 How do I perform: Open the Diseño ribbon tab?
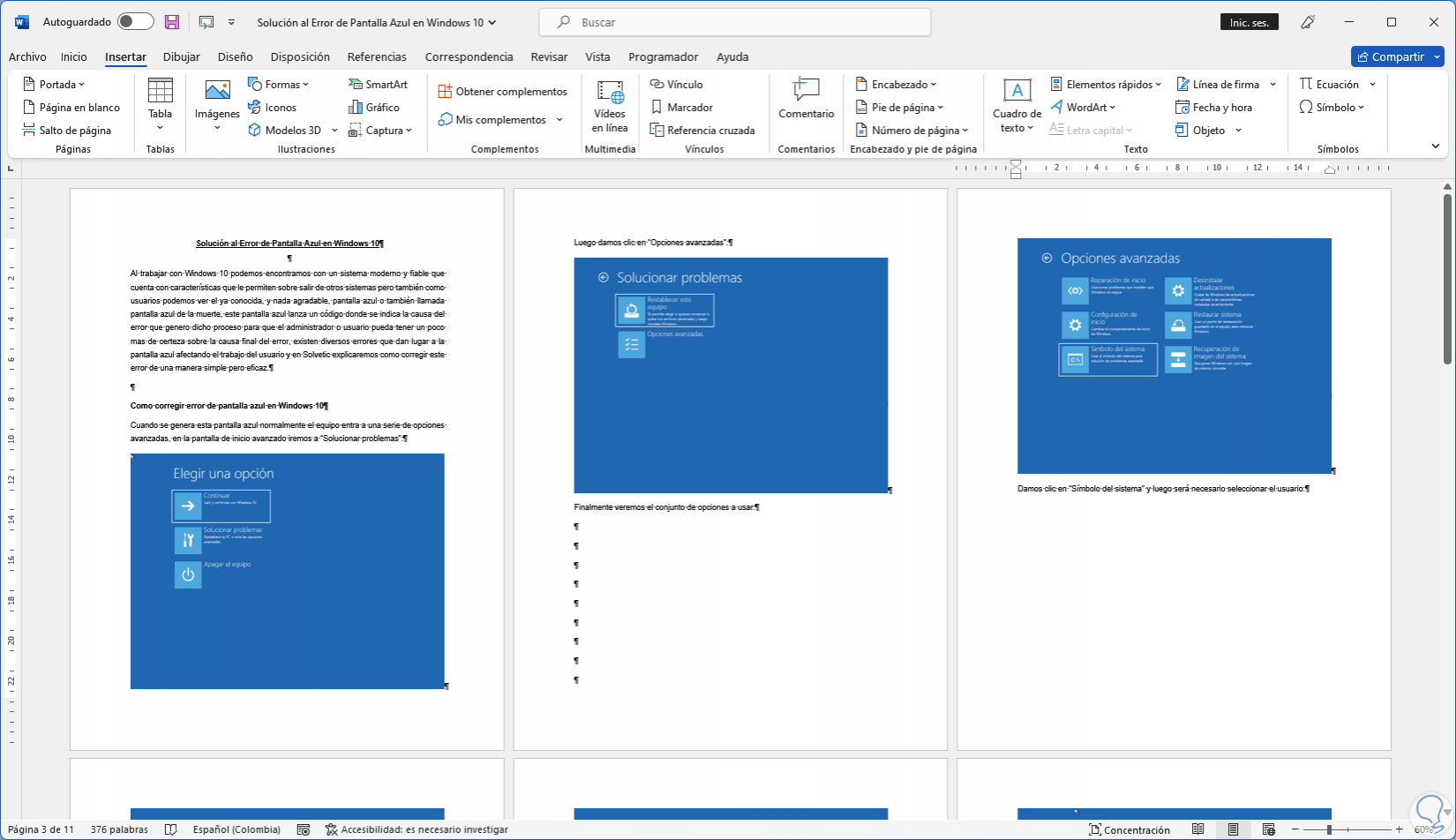[x=236, y=56]
